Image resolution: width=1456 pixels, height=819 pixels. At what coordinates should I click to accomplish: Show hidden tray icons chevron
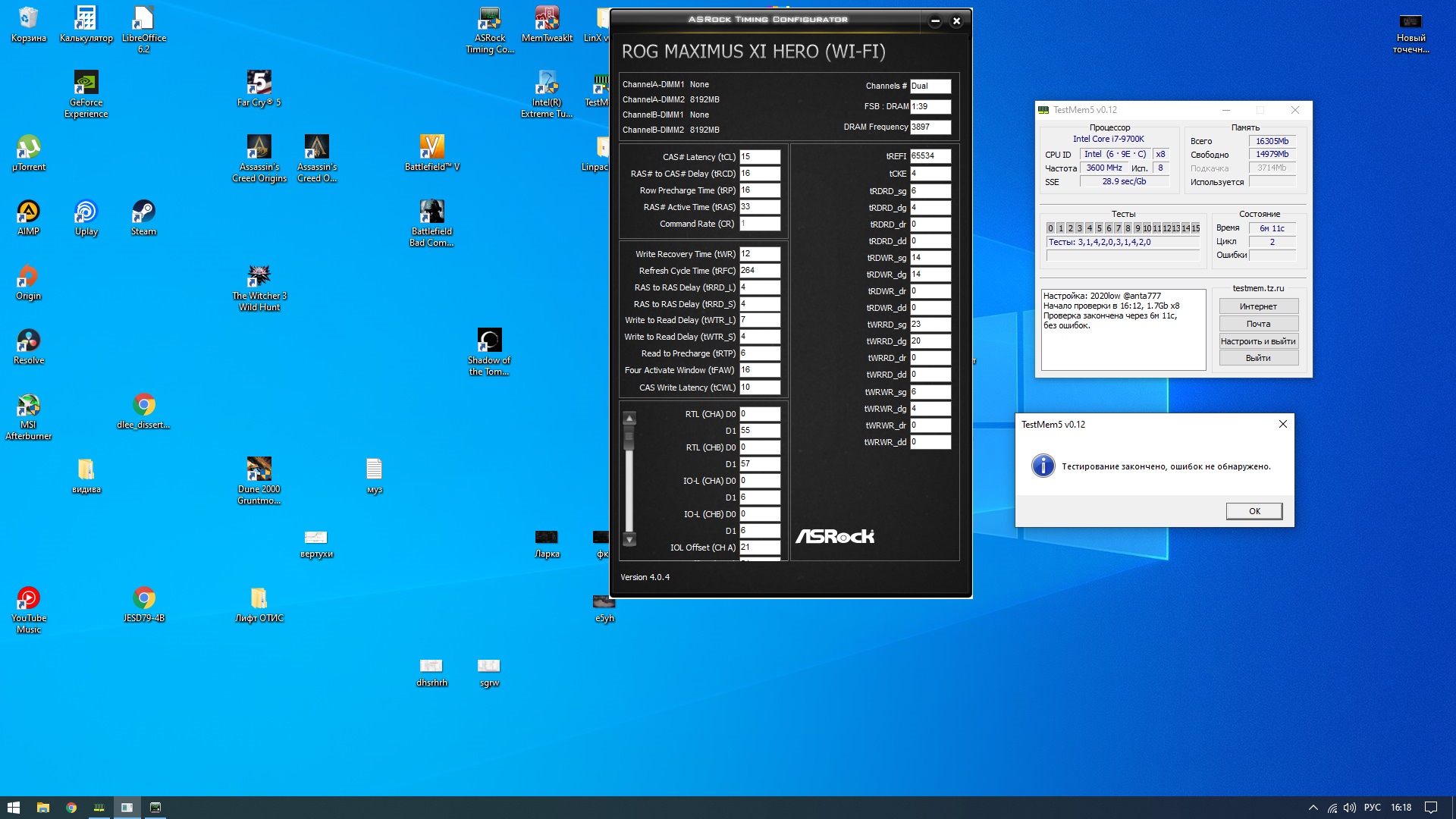click(1313, 808)
